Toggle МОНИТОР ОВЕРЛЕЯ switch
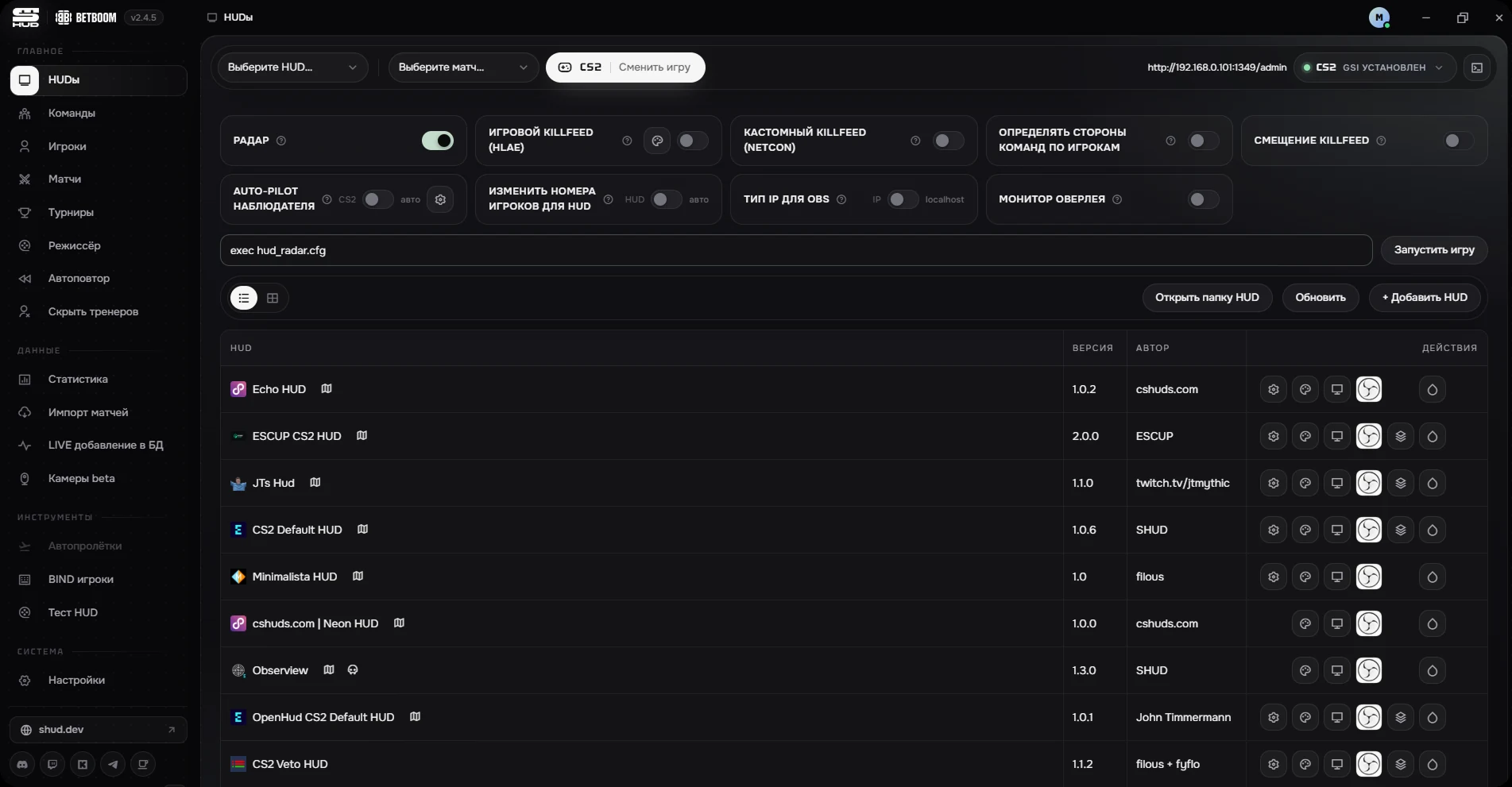This screenshot has width=1512, height=787. [1204, 199]
